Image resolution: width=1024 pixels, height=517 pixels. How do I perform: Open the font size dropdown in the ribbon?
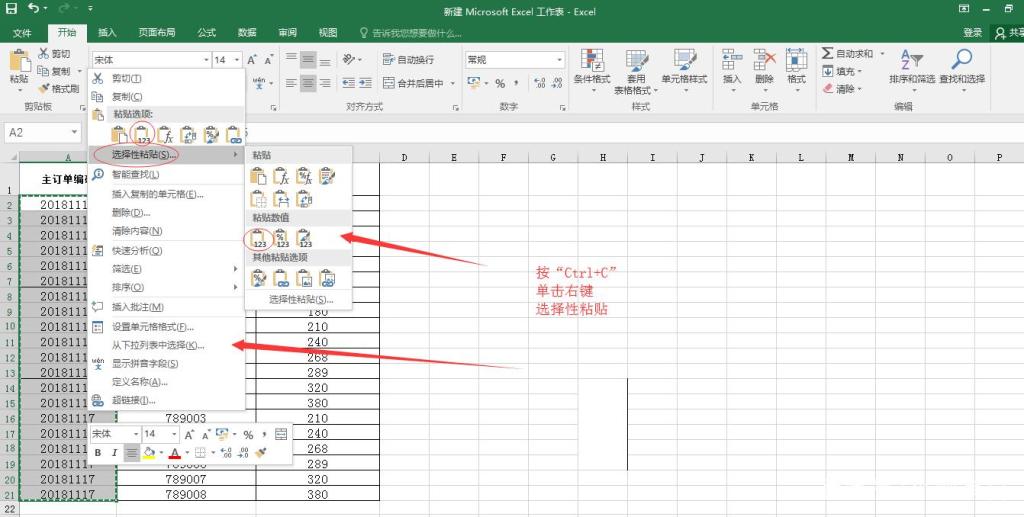click(x=236, y=59)
